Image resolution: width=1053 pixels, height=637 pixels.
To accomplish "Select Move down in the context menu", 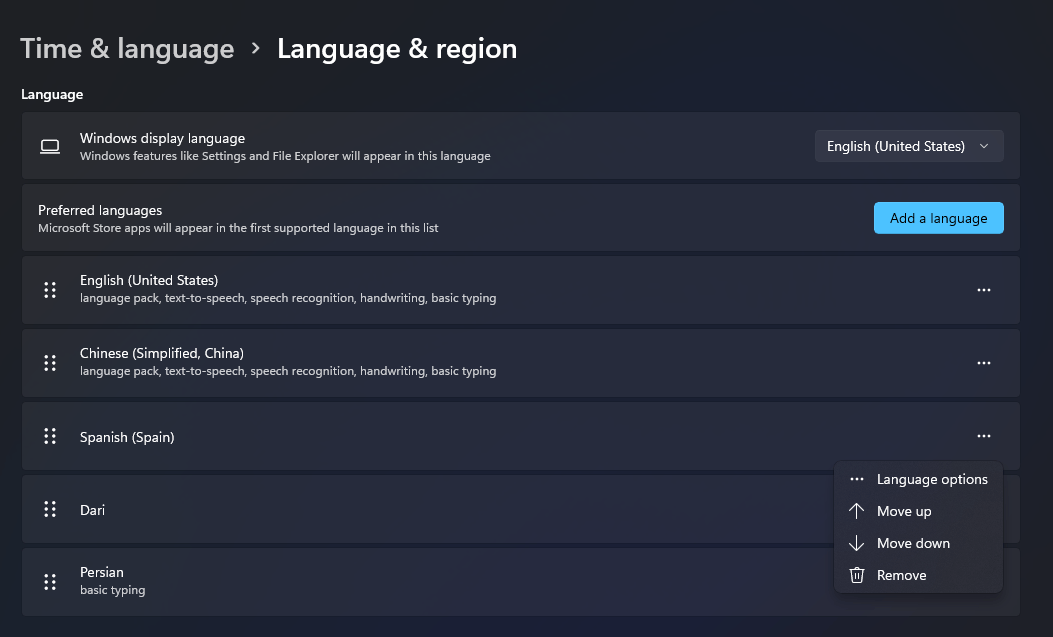I will [x=912, y=543].
